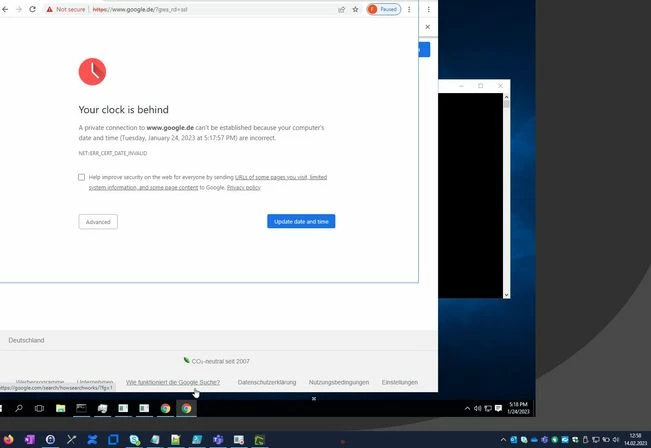Open the Paused profile button
The height and width of the screenshot is (448, 651).
pos(384,9)
